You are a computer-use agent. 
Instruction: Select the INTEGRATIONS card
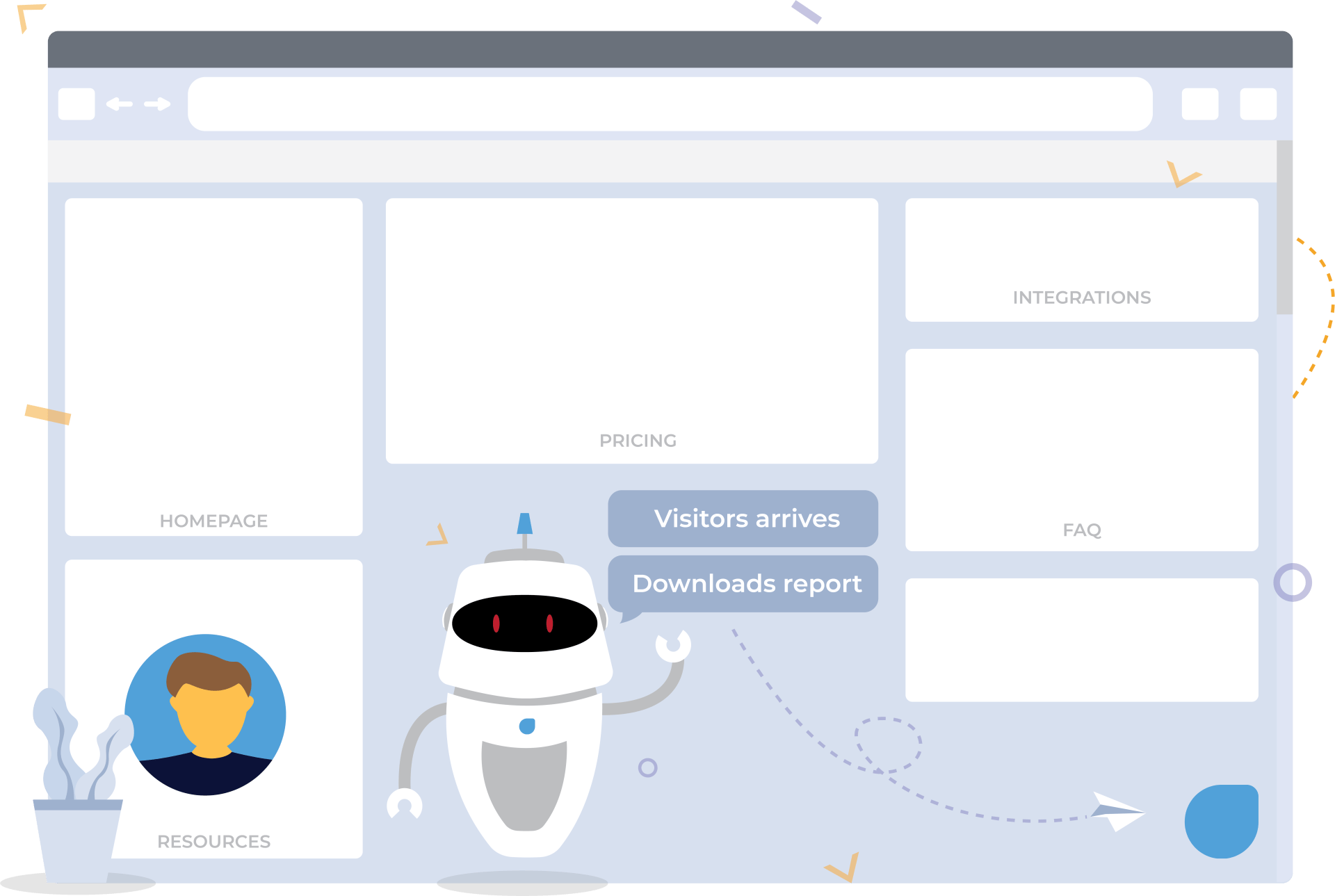pyautogui.click(x=1081, y=260)
